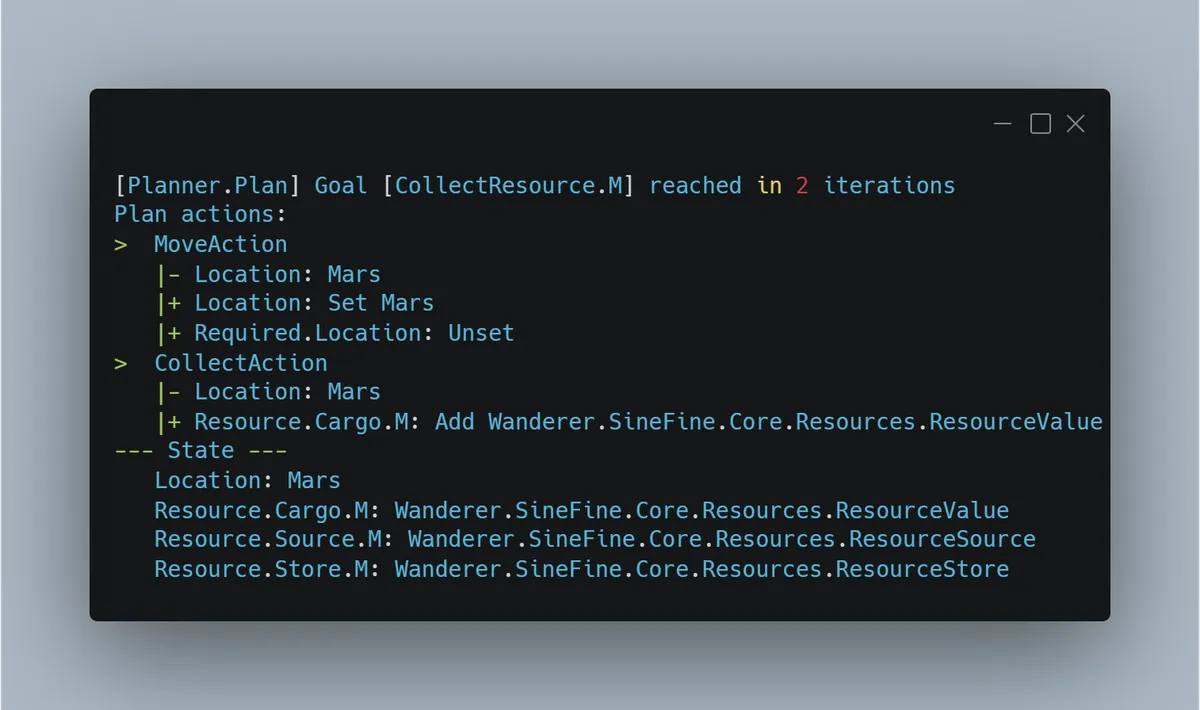Select the "Required.Location: Unset" effect line
The image size is (1200, 710).
354,333
